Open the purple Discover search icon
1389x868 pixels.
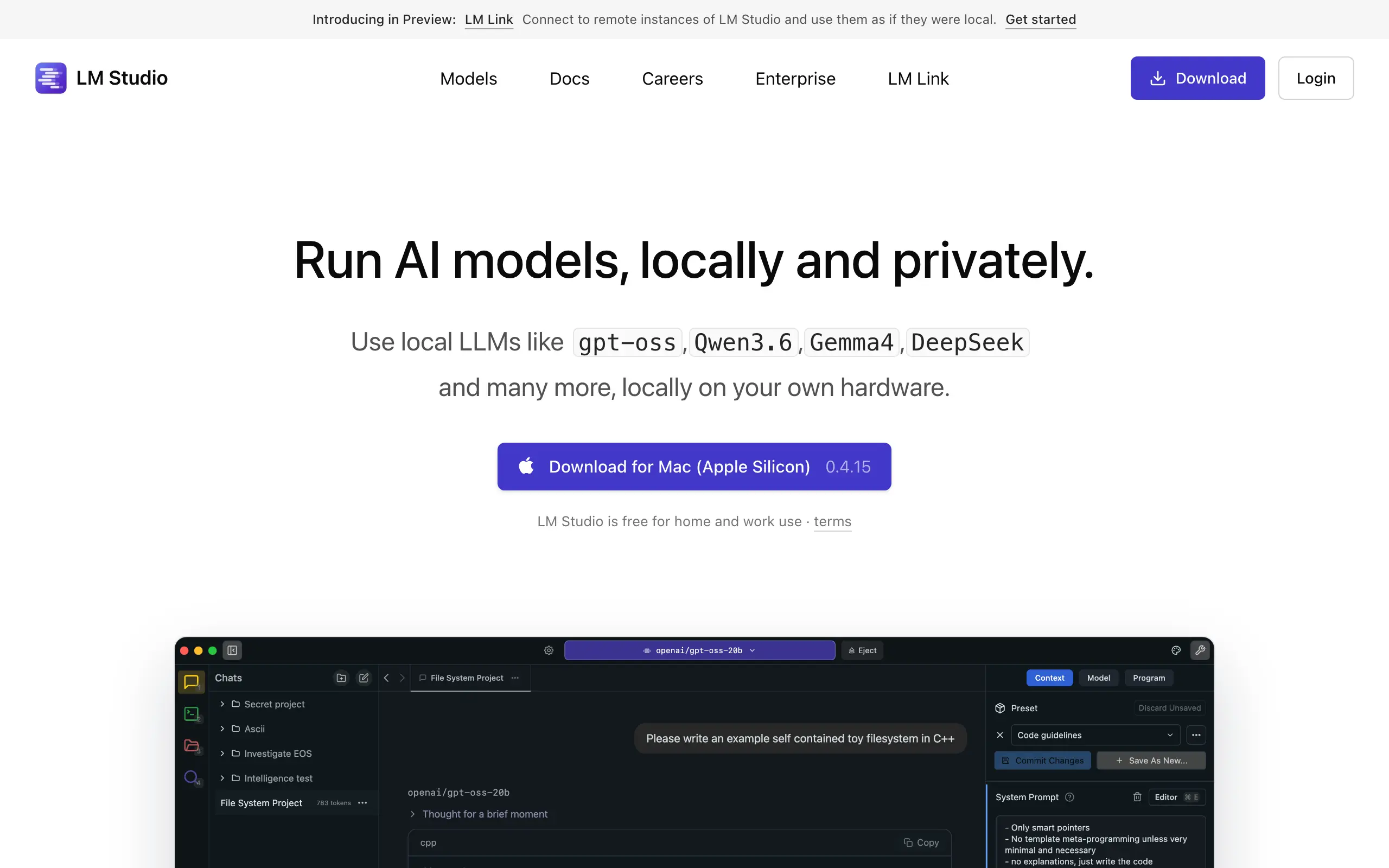[x=191, y=778]
